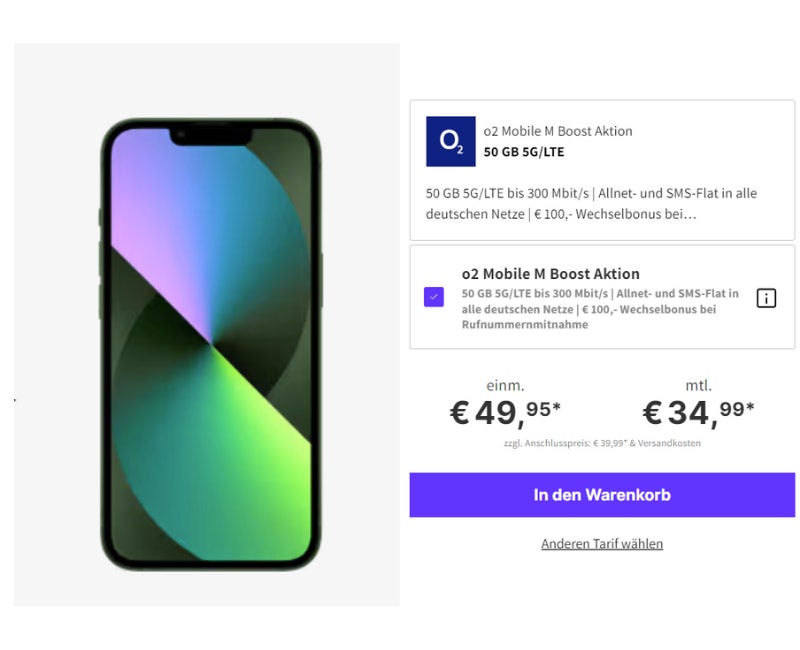Open the tariff info icon
Viewport: 800px width, 650px height.
point(766,298)
